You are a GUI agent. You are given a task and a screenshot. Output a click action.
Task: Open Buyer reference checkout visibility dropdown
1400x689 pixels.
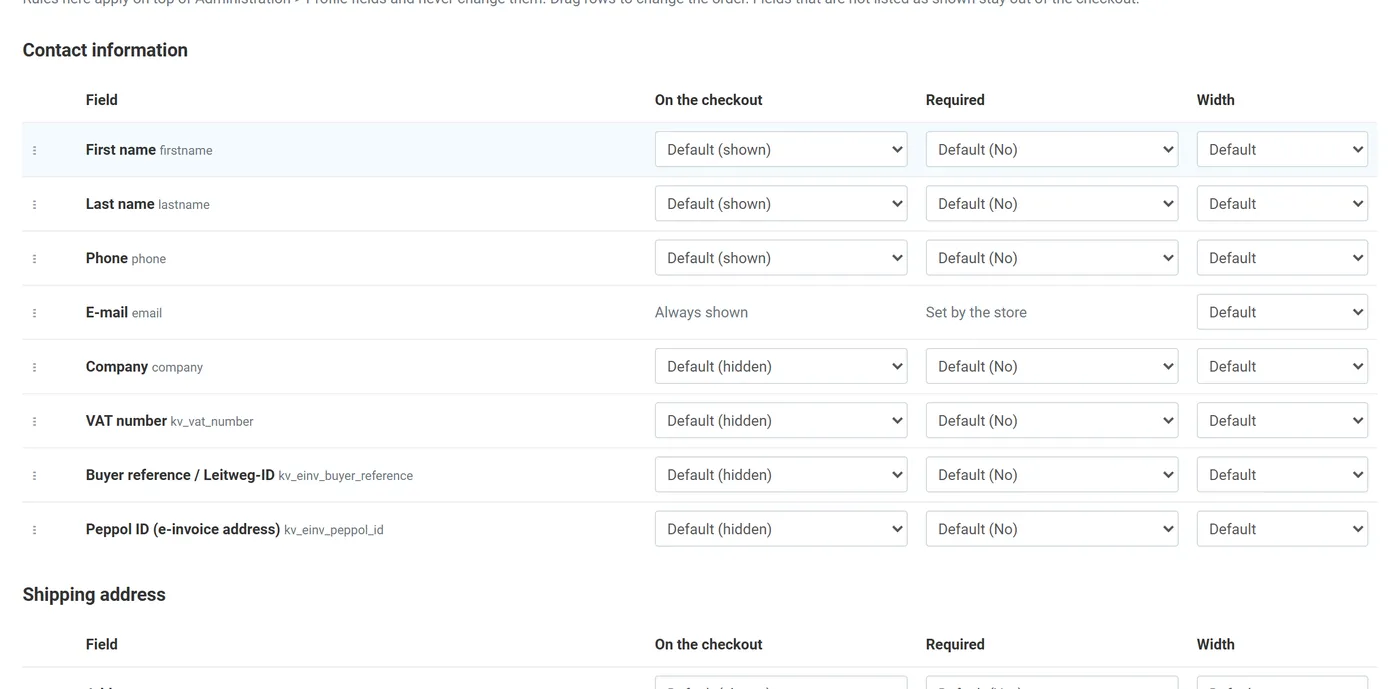(x=781, y=474)
